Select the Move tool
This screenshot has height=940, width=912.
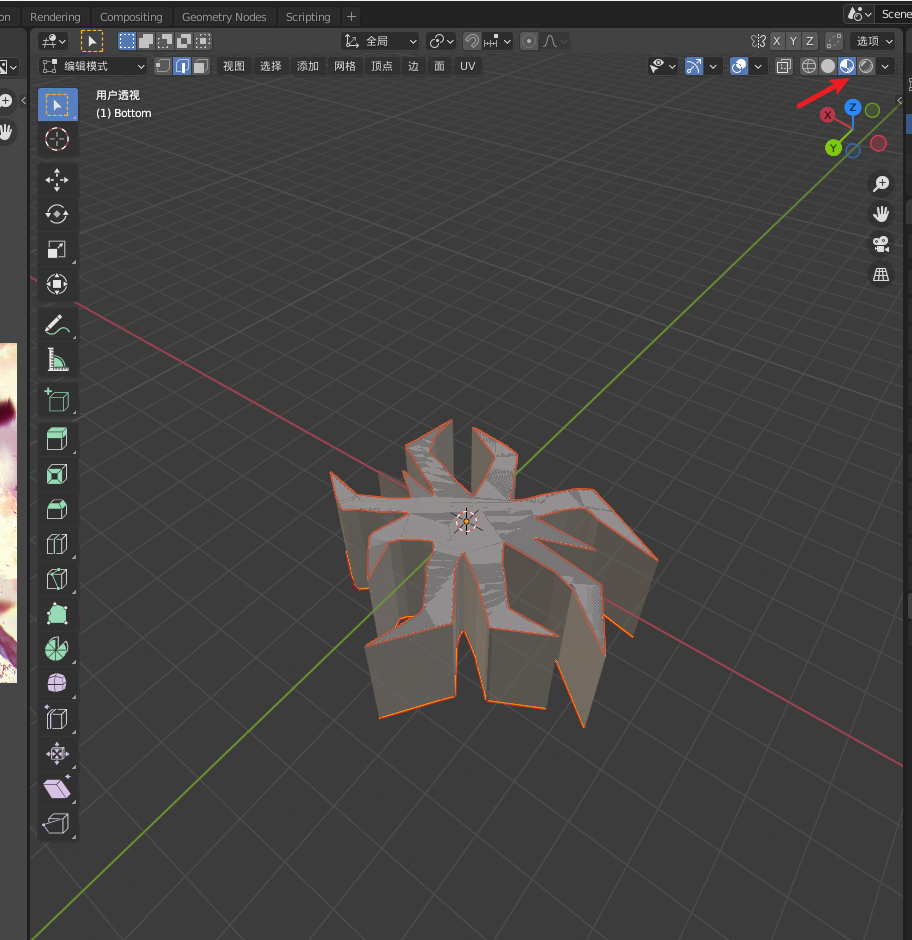click(x=58, y=180)
